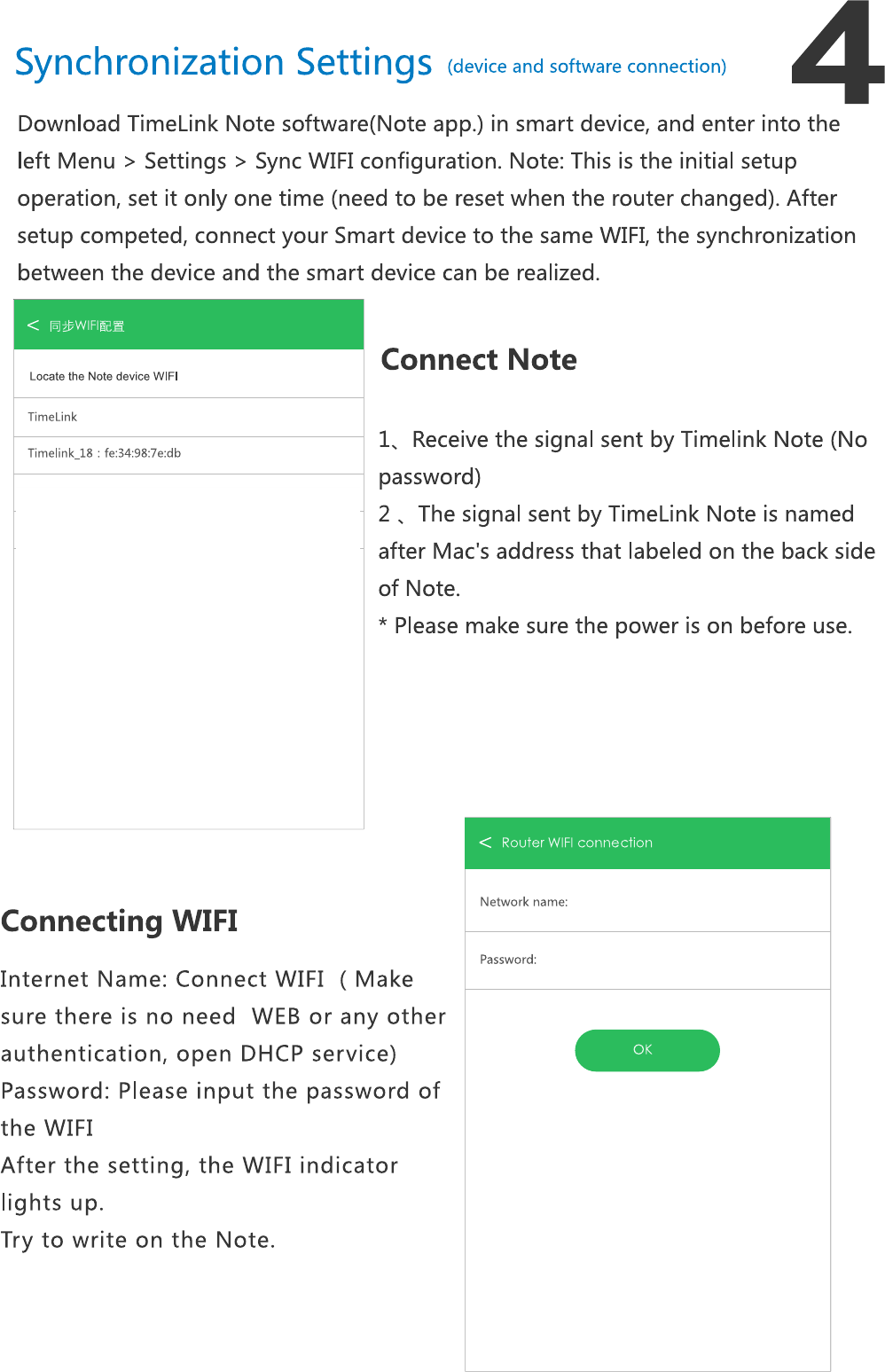The height and width of the screenshot is (1372, 885).
Task: Click the Try to write on the Note line
Action: [x=138, y=1240]
